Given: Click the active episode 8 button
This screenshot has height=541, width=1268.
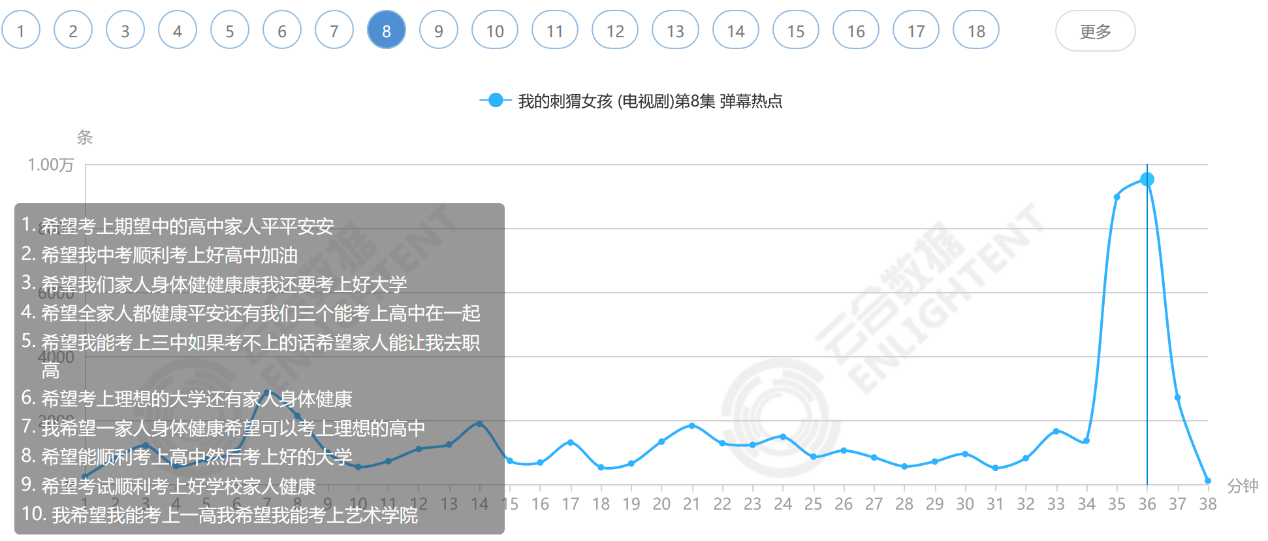Looking at the screenshot, I should click(386, 31).
